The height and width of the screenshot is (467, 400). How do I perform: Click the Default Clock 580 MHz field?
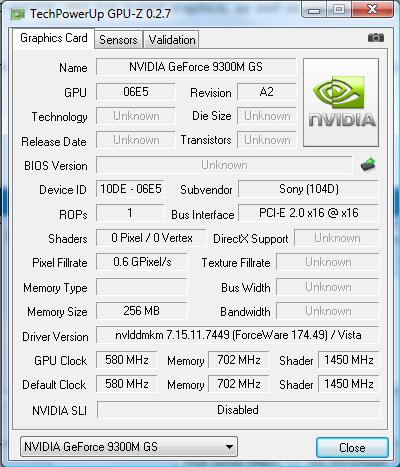127,384
